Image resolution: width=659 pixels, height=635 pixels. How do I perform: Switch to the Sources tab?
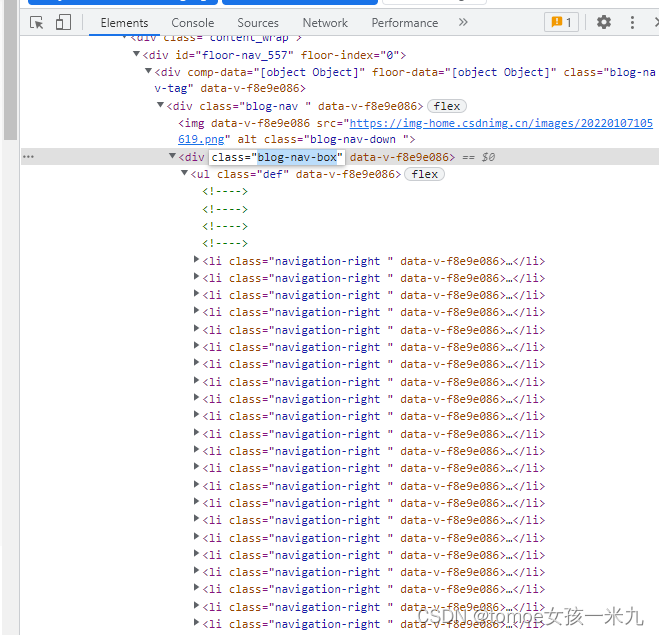pos(258,23)
